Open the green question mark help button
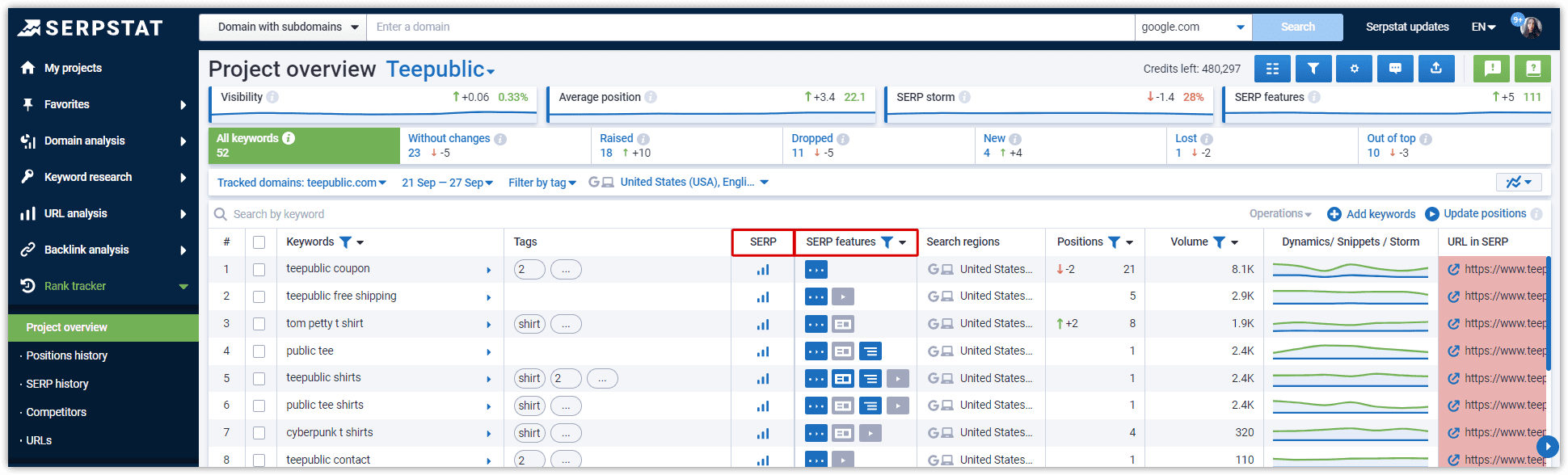Screen dimensions: 1568x475 pyautogui.click(x=1532, y=69)
